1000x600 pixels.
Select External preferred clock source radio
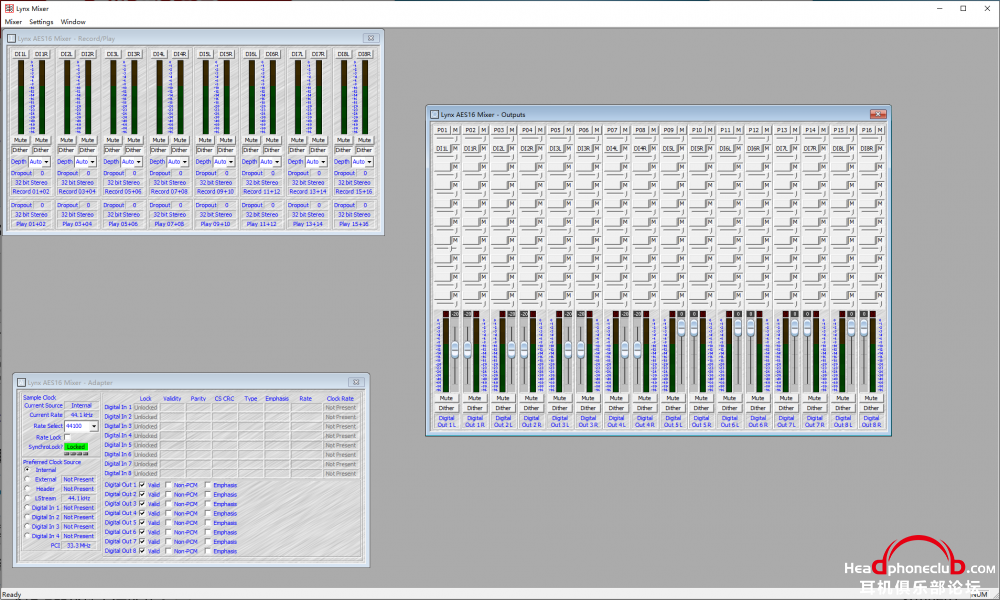tap(27, 479)
